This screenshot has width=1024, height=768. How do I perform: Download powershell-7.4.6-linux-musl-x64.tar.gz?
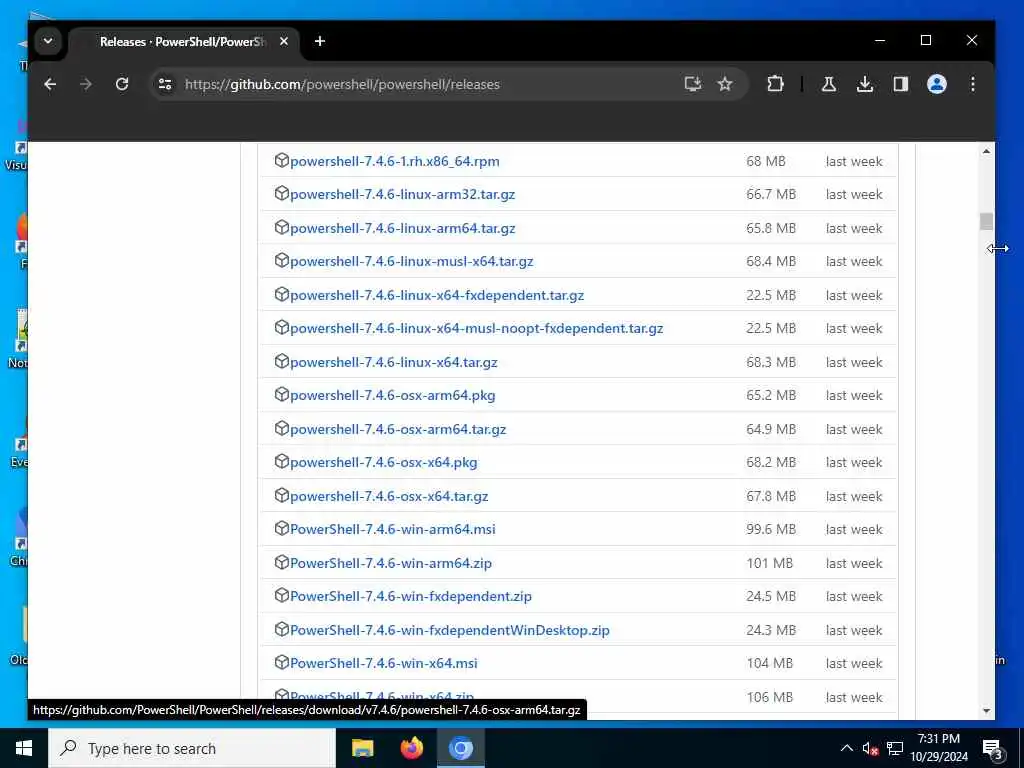[x=411, y=261]
